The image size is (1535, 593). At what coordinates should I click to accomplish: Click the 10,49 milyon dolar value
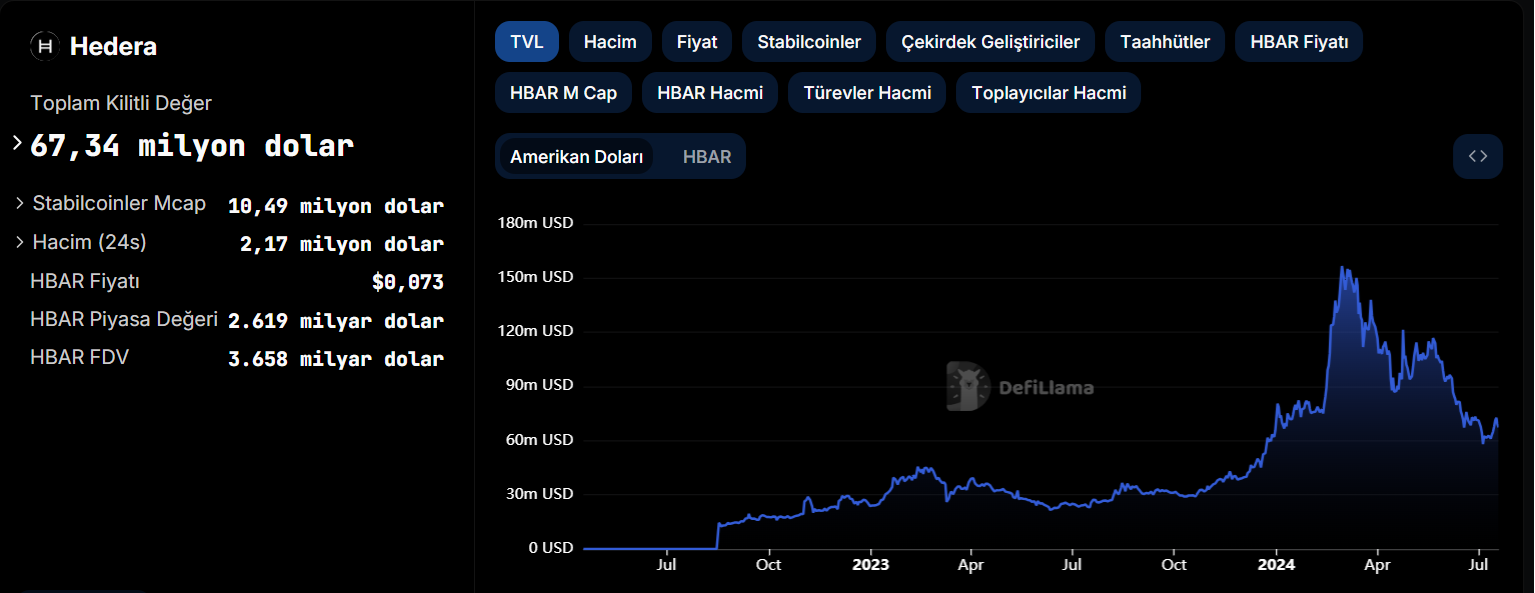click(x=336, y=206)
